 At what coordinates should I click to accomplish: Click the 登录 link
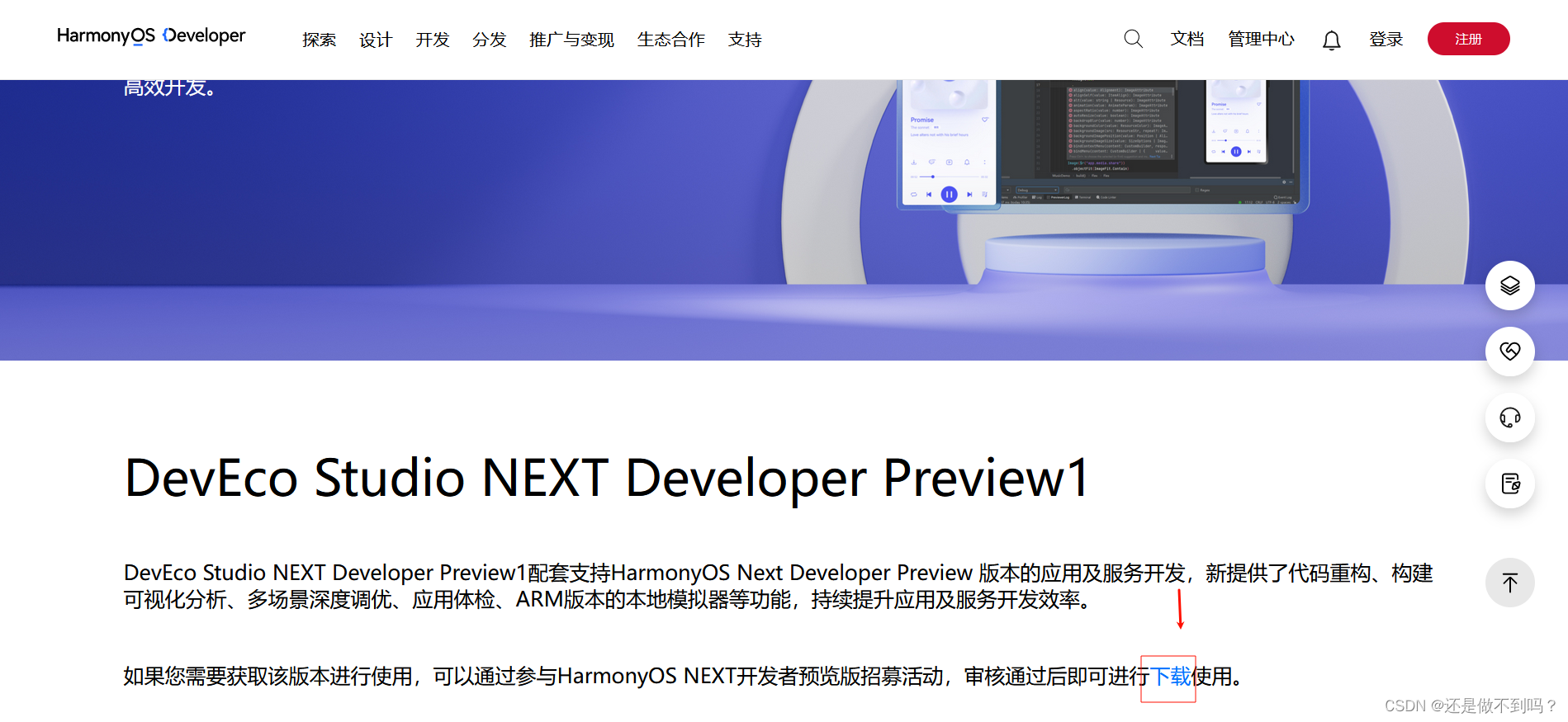[1386, 39]
